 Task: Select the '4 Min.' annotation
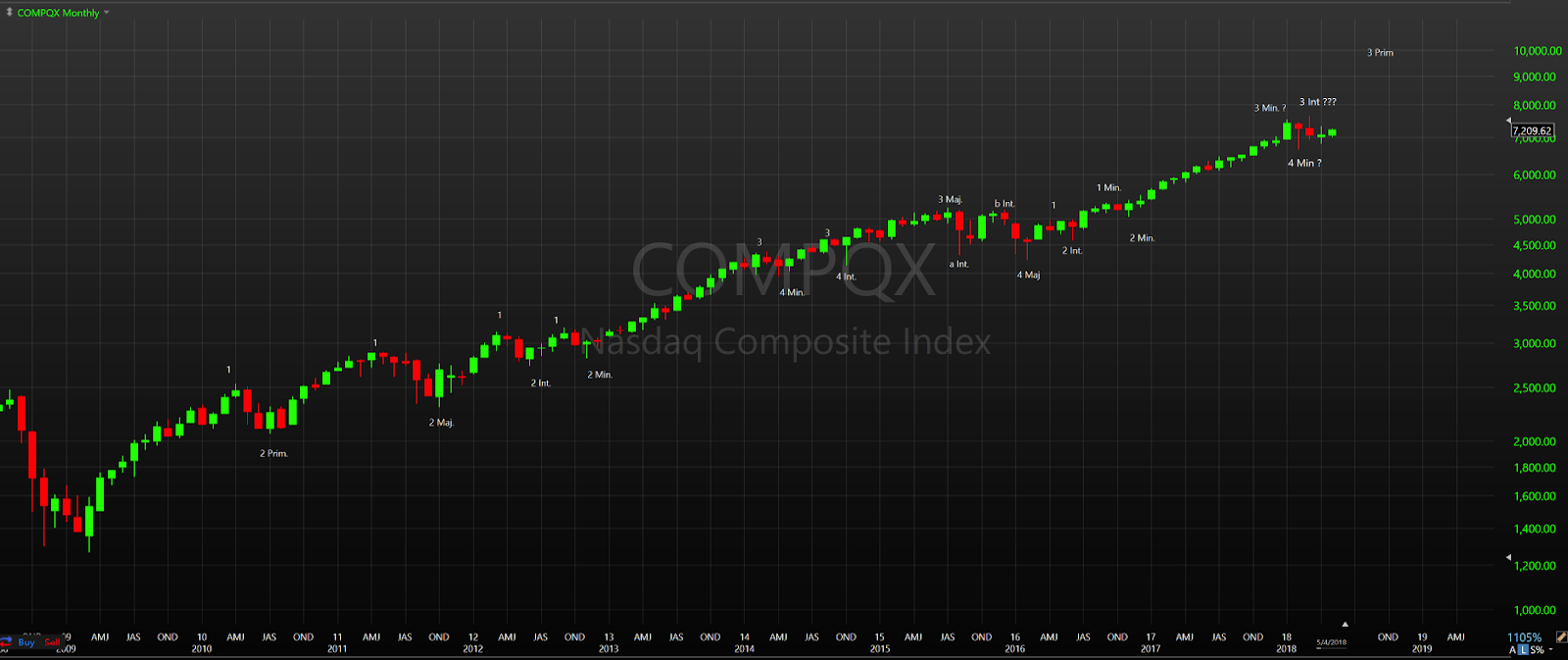coord(792,292)
